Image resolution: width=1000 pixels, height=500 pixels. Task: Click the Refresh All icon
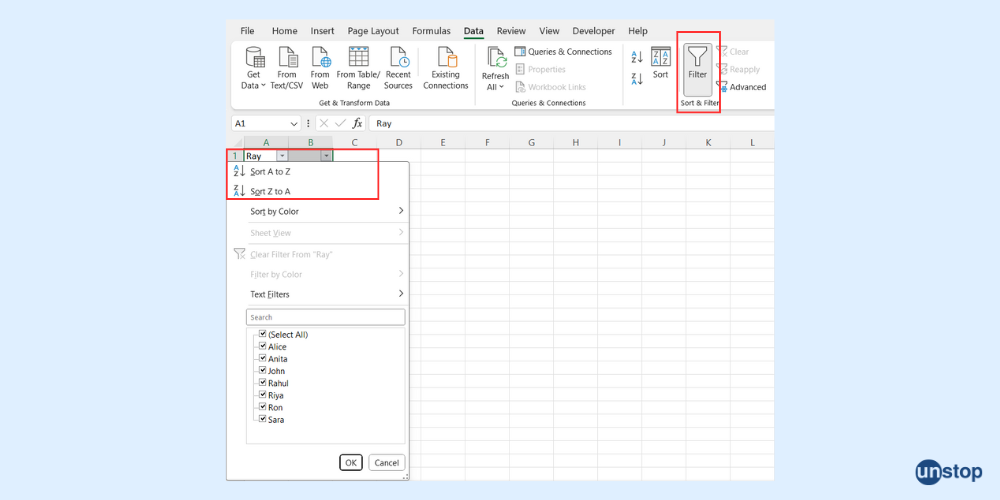pos(496,58)
